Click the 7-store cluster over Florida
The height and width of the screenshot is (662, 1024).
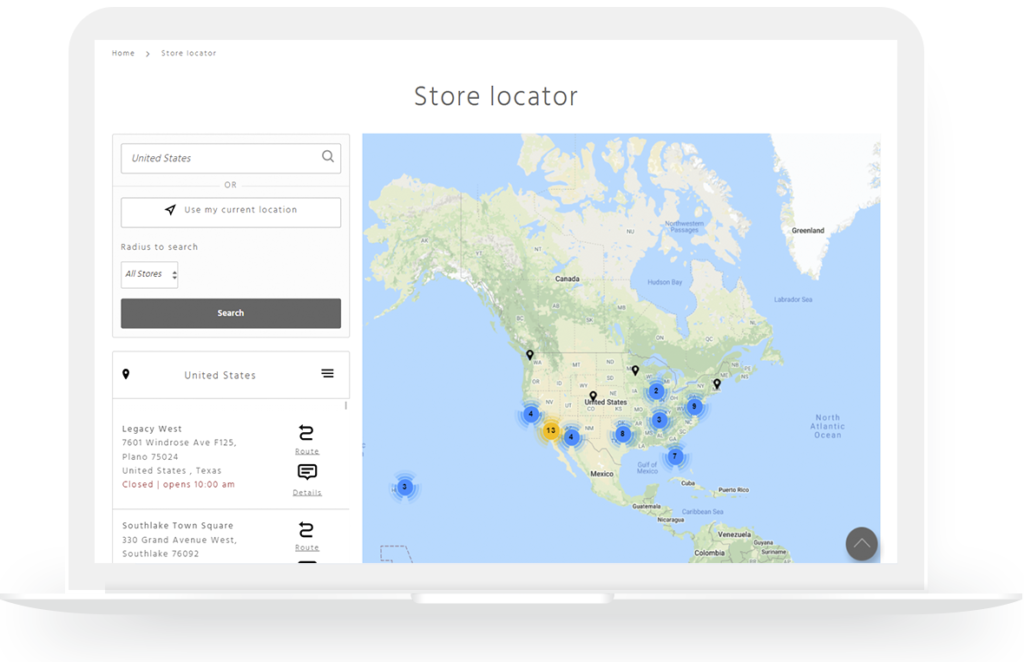675,457
